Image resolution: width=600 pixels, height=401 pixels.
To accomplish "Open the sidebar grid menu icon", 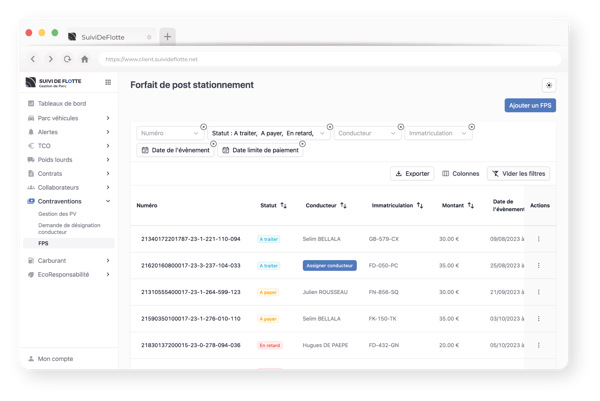I will pos(108,82).
